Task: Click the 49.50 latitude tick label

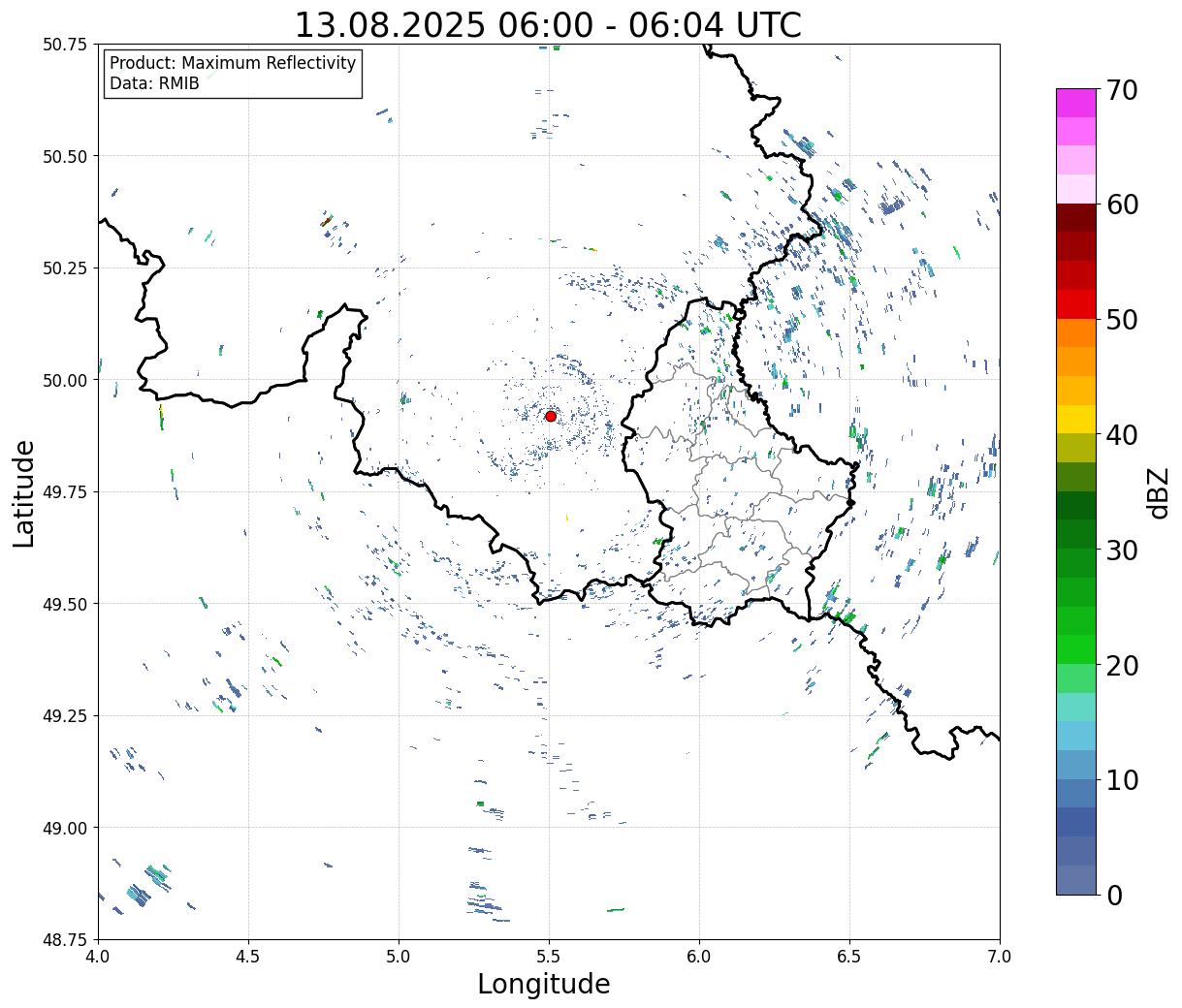Action: click(x=64, y=604)
